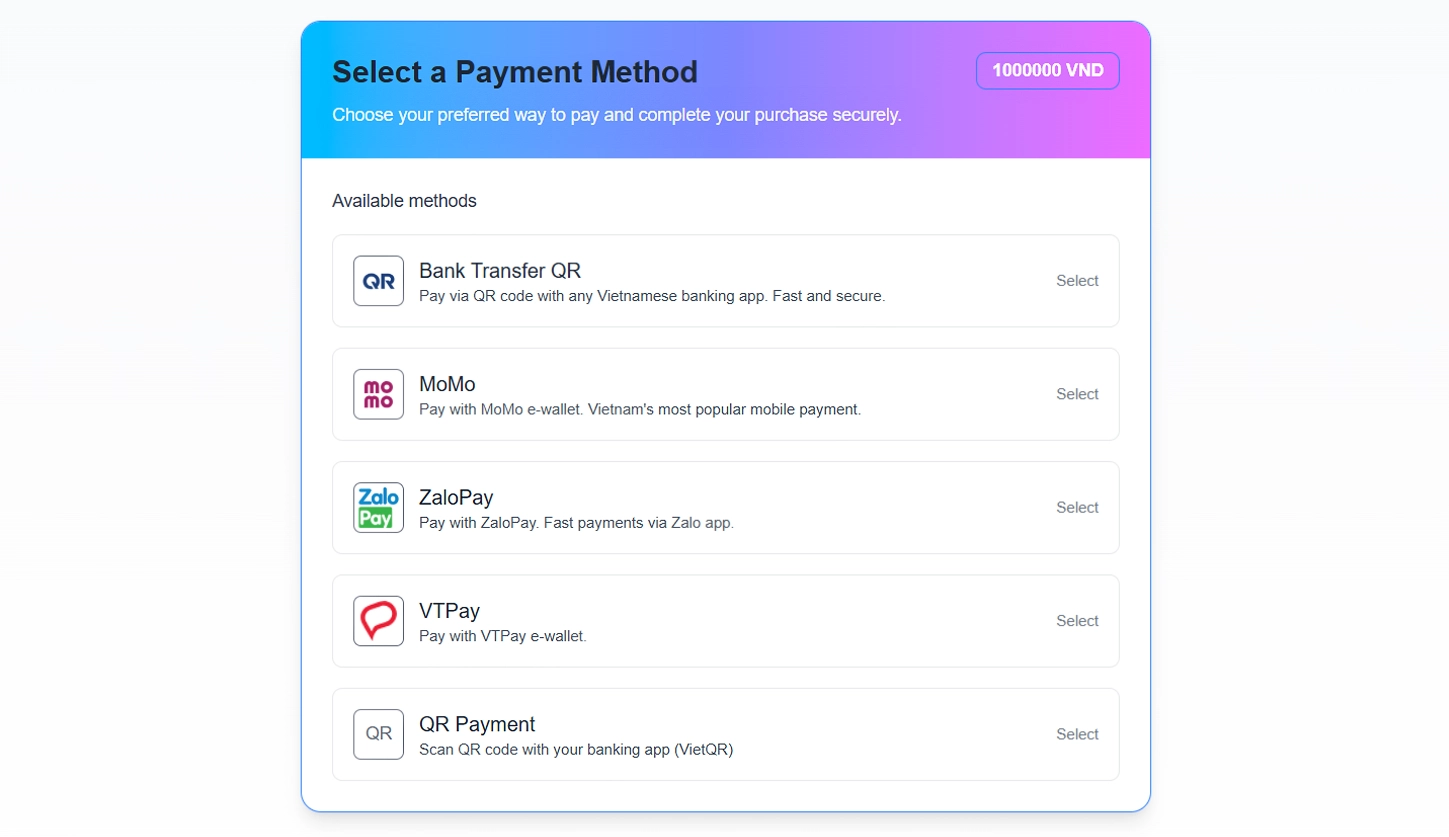Viewport: 1449px width, 837px height.
Task: Choose Select on the VTPay row
Action: 1077,621
